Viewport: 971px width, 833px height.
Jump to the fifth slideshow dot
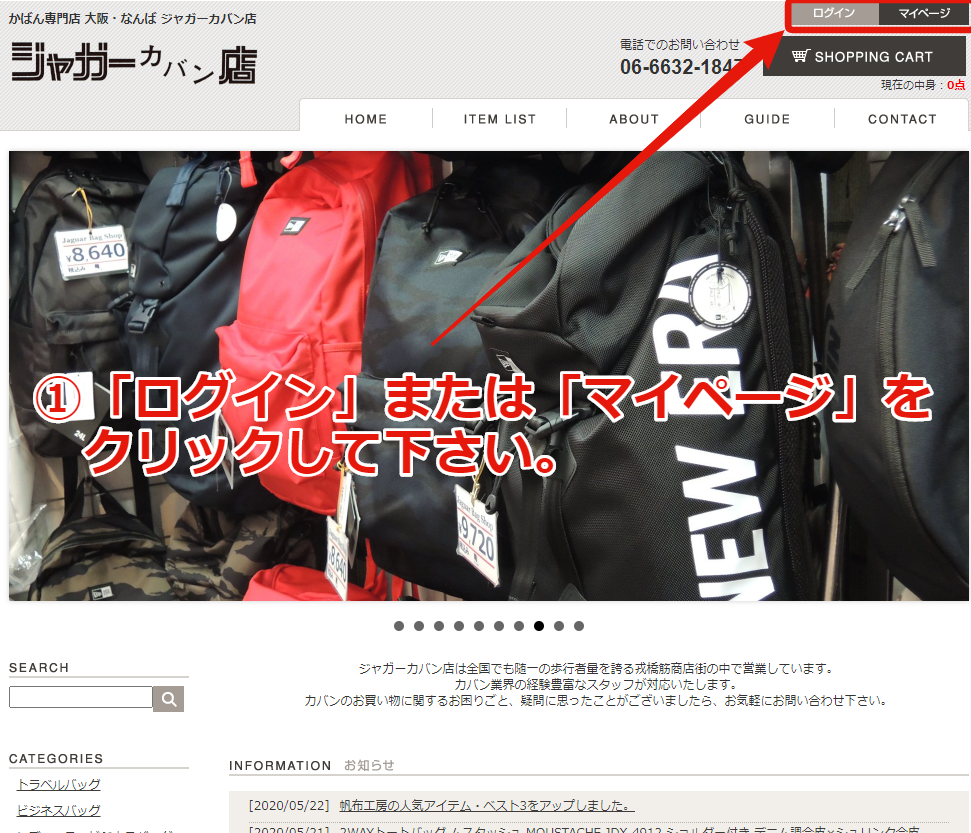479,626
